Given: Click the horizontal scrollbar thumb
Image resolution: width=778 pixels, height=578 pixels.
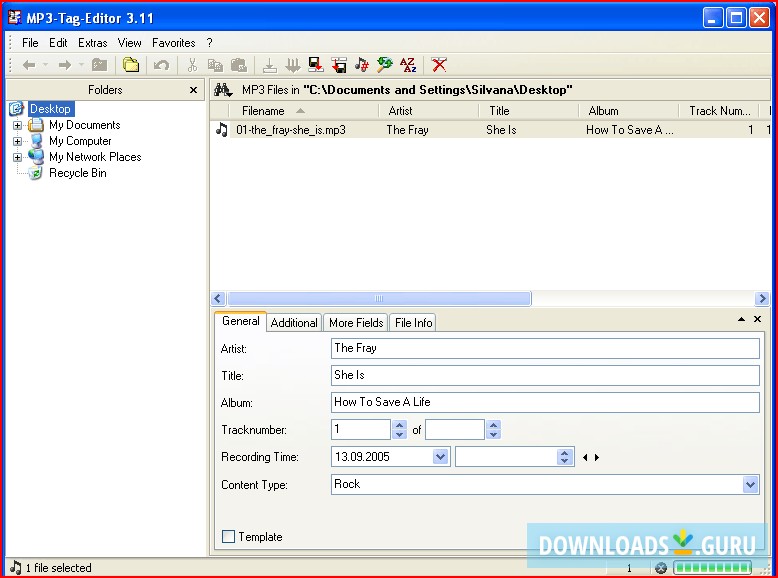Looking at the screenshot, I should [379, 299].
